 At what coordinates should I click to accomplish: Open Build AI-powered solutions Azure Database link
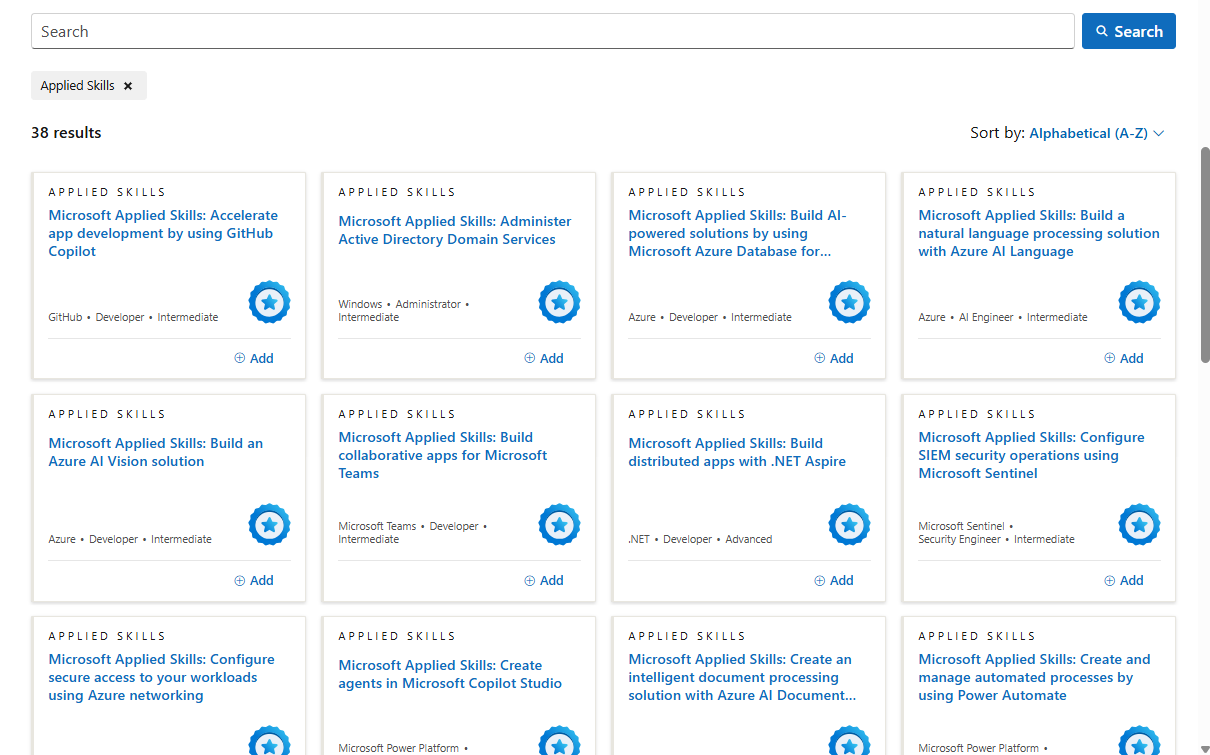pos(738,233)
